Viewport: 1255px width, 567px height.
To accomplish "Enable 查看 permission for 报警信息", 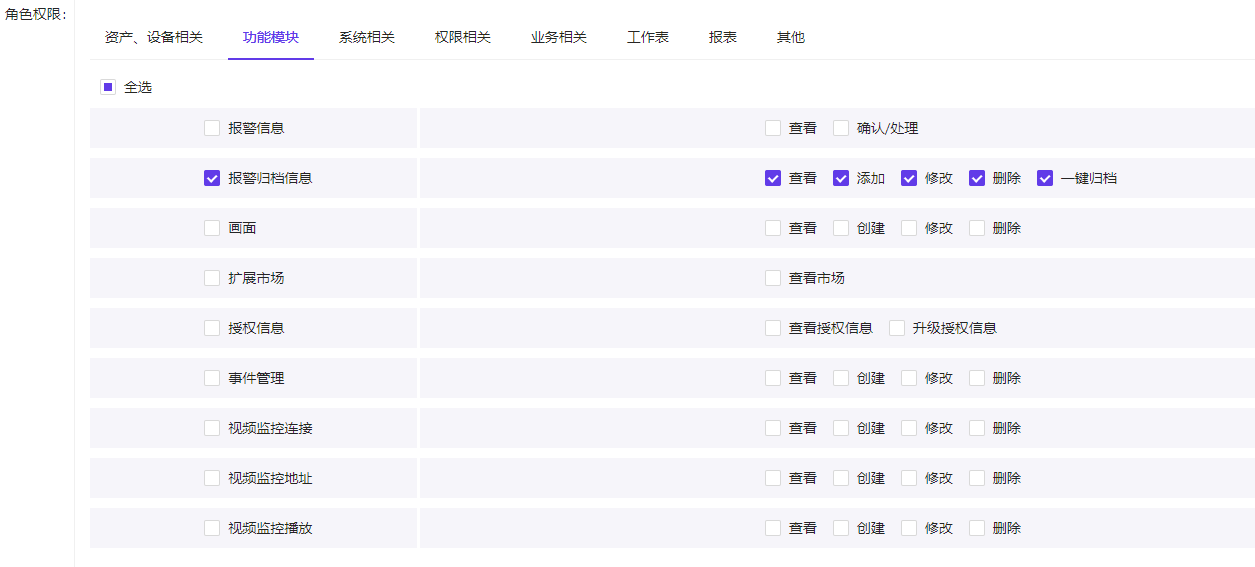I will (773, 128).
